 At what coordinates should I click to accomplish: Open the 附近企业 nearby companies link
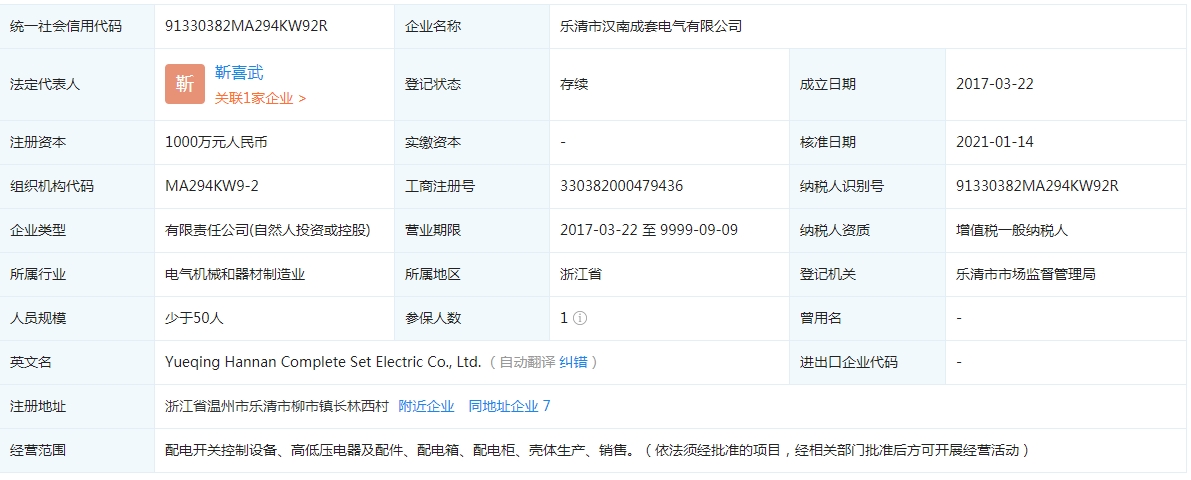[x=426, y=406]
